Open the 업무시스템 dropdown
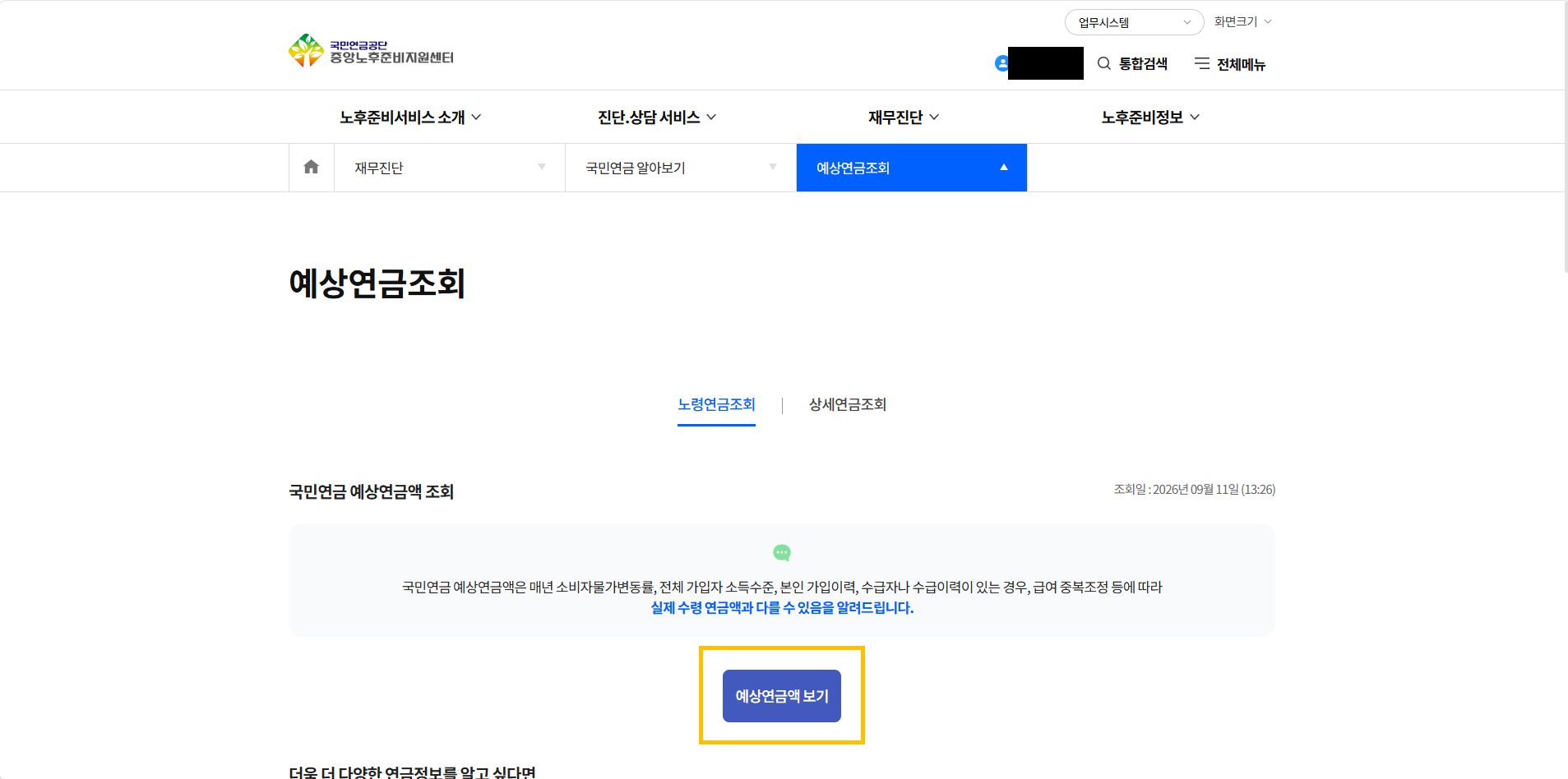The width and height of the screenshot is (1568, 779). (1134, 22)
